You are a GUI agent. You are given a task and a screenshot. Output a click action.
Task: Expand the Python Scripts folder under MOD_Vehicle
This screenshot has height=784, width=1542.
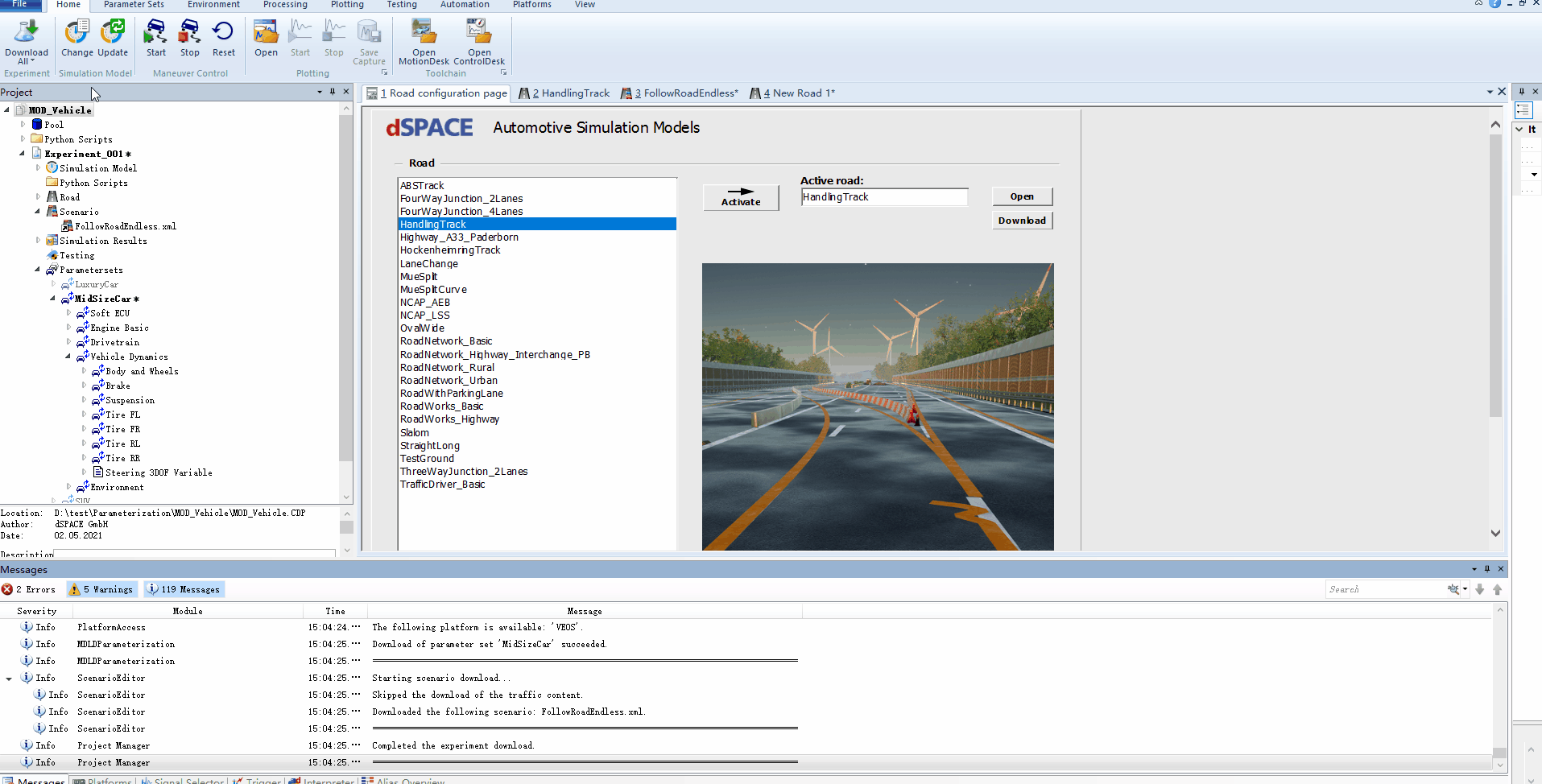(23, 139)
